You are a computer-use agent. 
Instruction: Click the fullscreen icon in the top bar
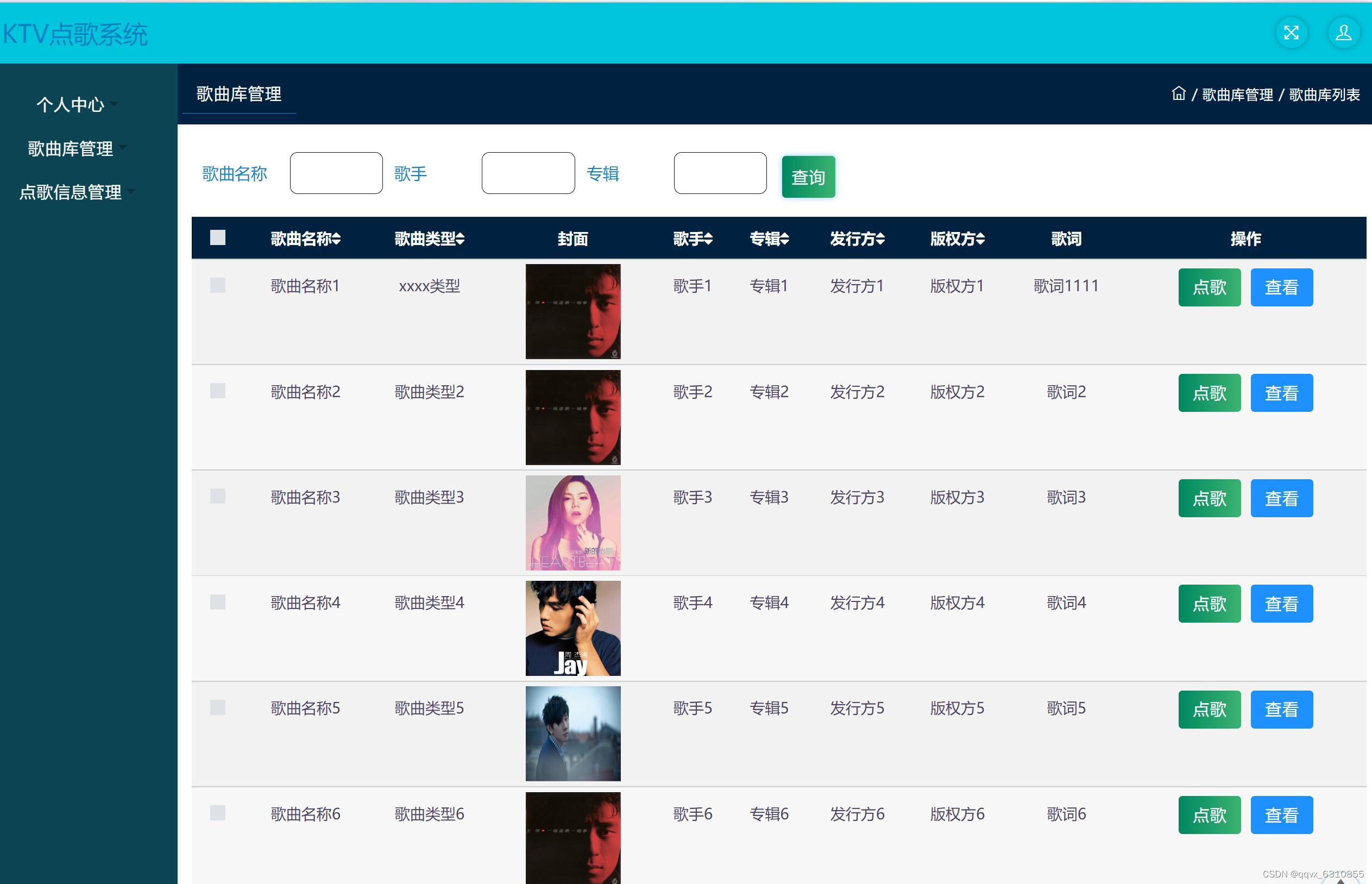pyautogui.click(x=1291, y=33)
